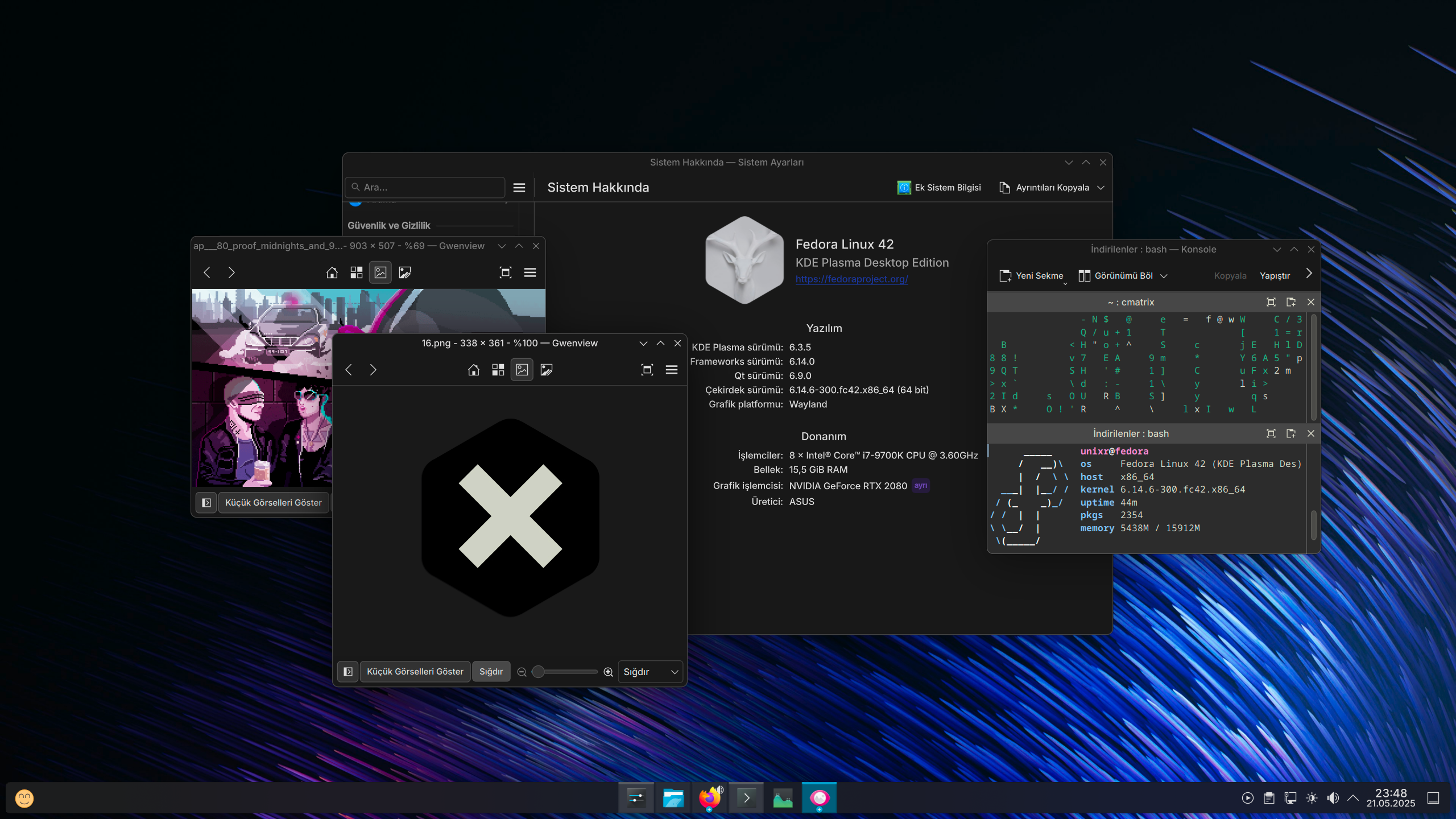The image size is (1456, 819).
Task: Switch to browse grid view in 16.png Gwenview
Action: (x=498, y=370)
